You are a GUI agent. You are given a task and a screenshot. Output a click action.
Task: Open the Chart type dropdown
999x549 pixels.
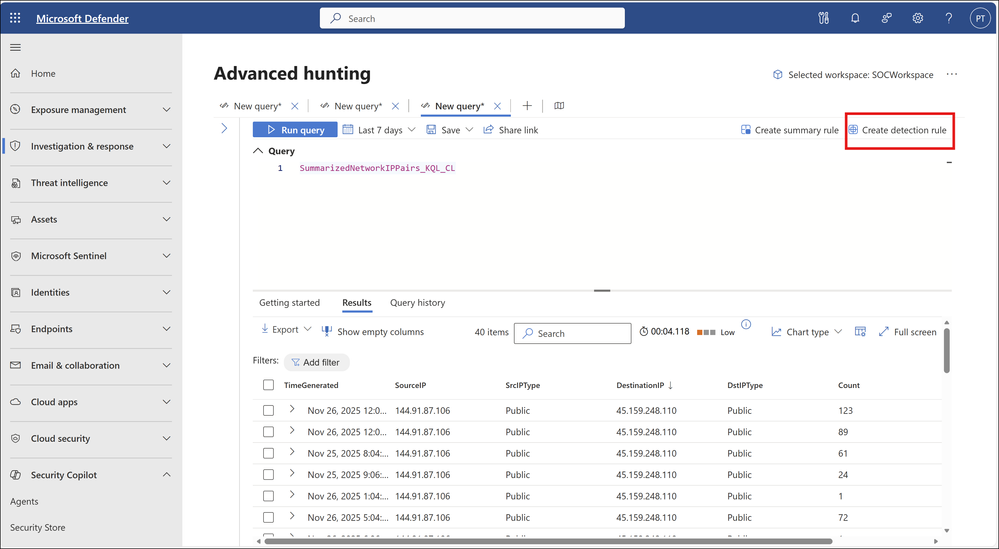[x=807, y=332]
